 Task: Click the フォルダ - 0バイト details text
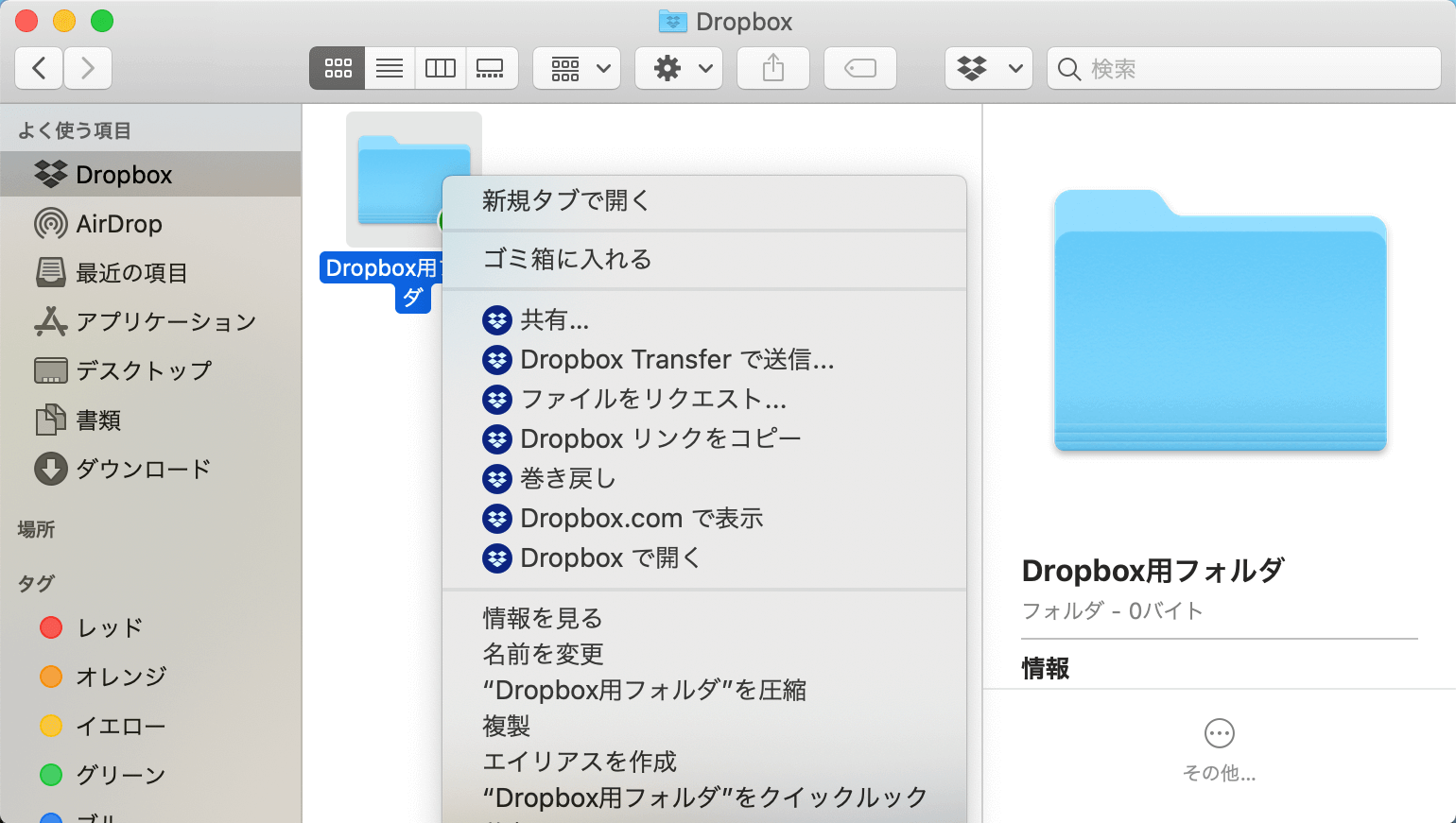tap(1113, 611)
